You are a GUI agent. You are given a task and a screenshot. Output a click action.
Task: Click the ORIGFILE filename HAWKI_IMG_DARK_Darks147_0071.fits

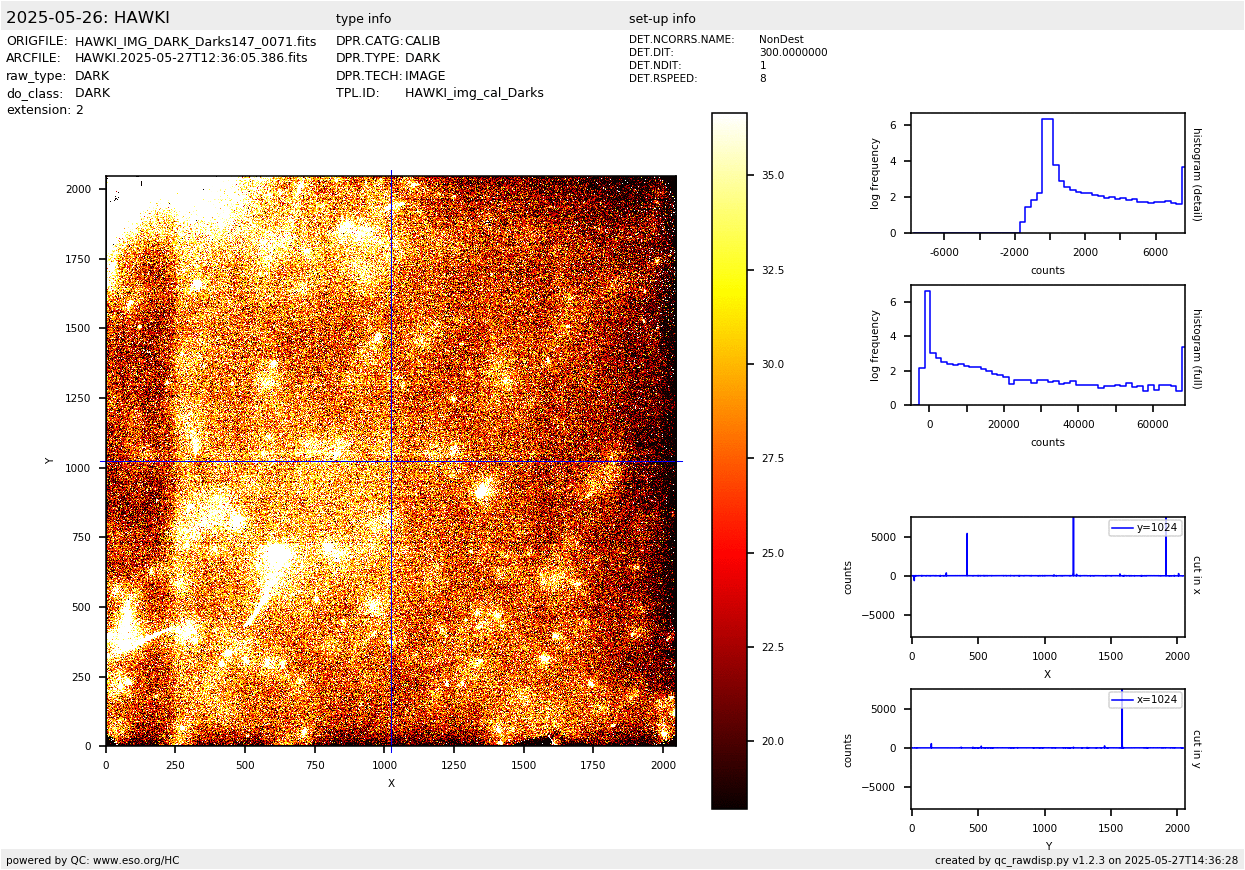click(x=195, y=42)
